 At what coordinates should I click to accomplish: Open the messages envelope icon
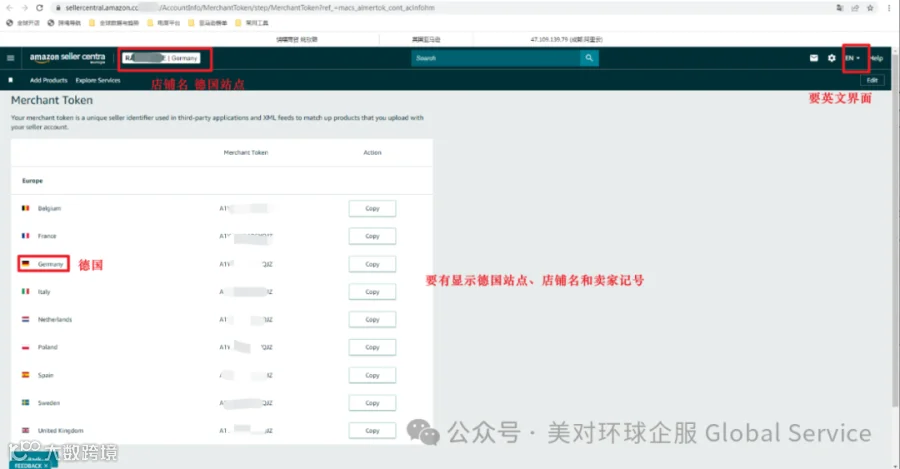click(x=814, y=58)
